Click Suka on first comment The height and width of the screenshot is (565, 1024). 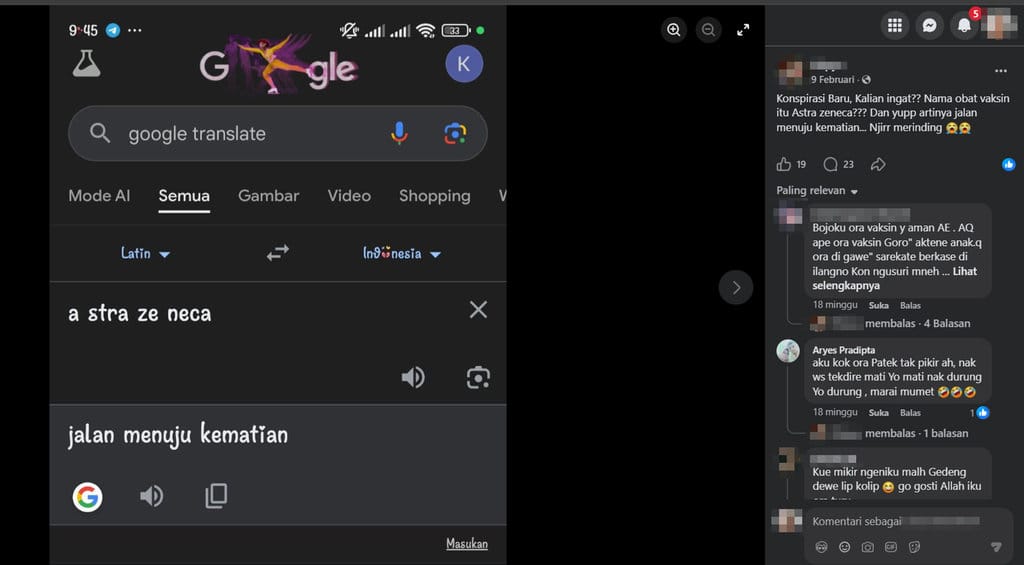pyautogui.click(x=878, y=306)
